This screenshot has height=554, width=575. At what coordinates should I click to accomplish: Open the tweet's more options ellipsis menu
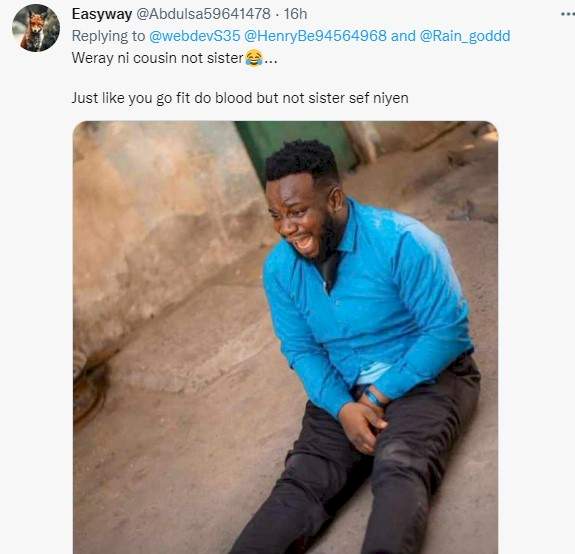point(568,14)
